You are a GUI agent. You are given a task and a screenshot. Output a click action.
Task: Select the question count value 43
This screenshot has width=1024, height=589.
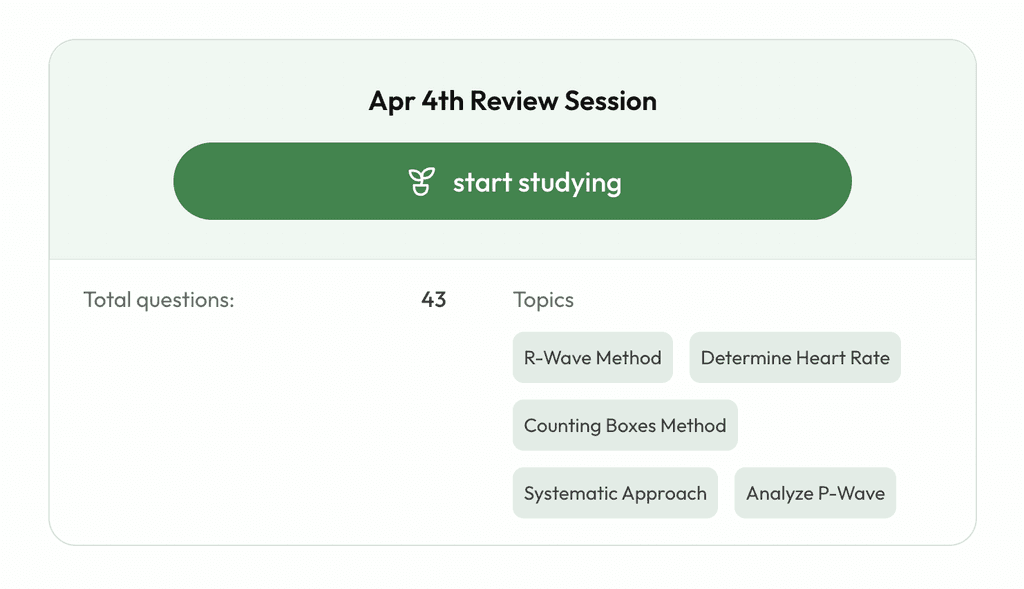tap(434, 299)
